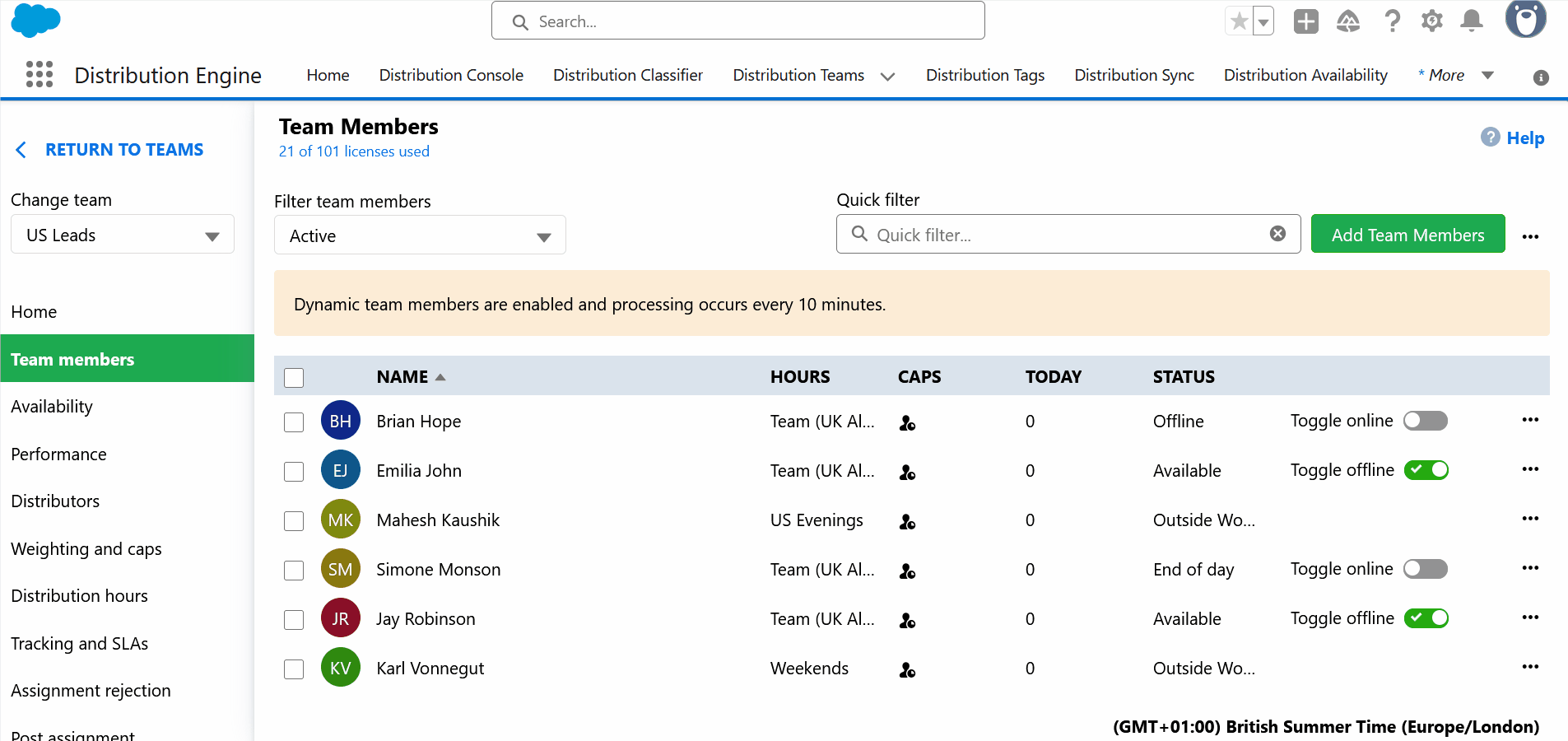Toggle Emilia John offline

(1426, 470)
